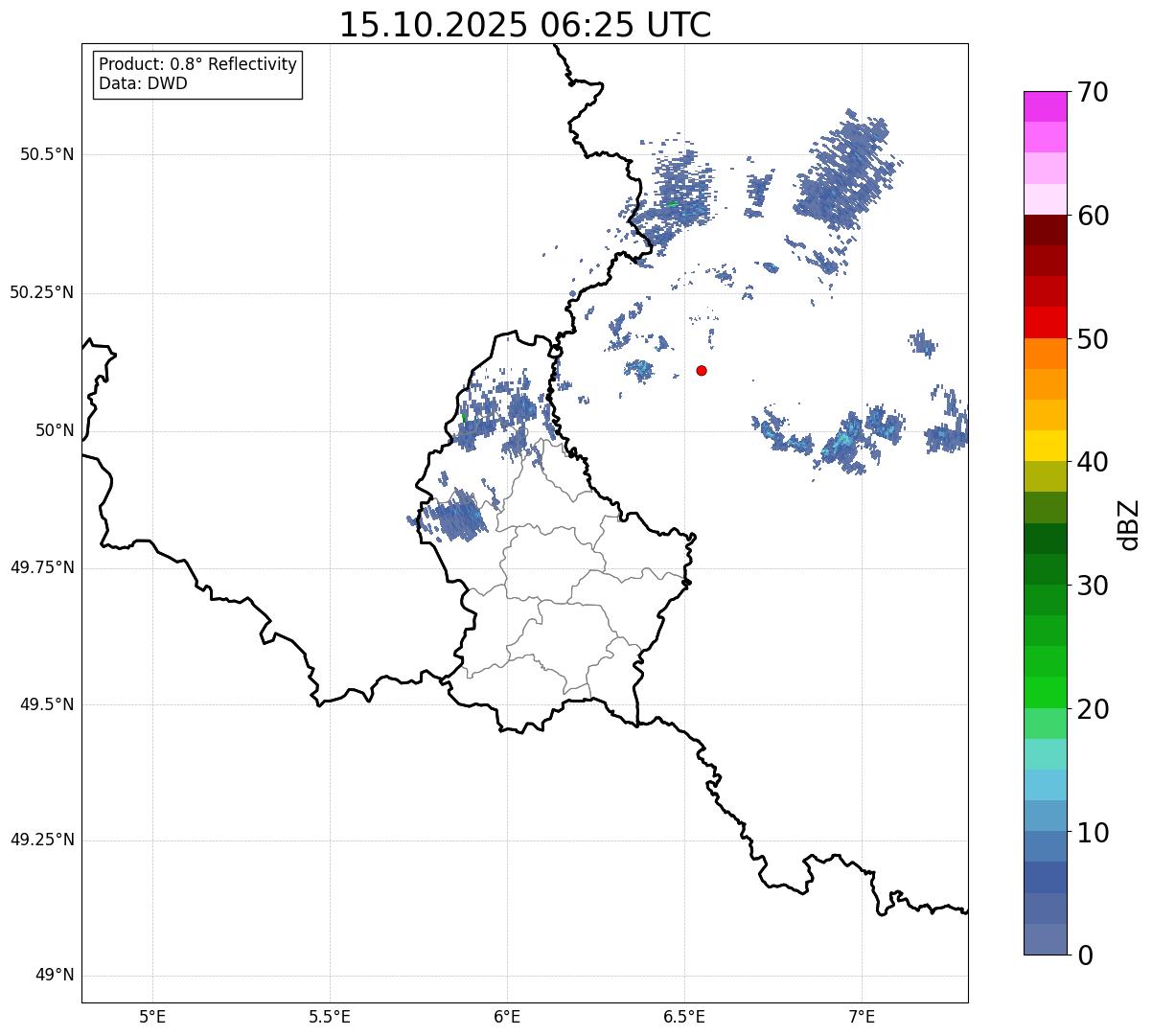Click the colorbar tick label 70

1093,92
